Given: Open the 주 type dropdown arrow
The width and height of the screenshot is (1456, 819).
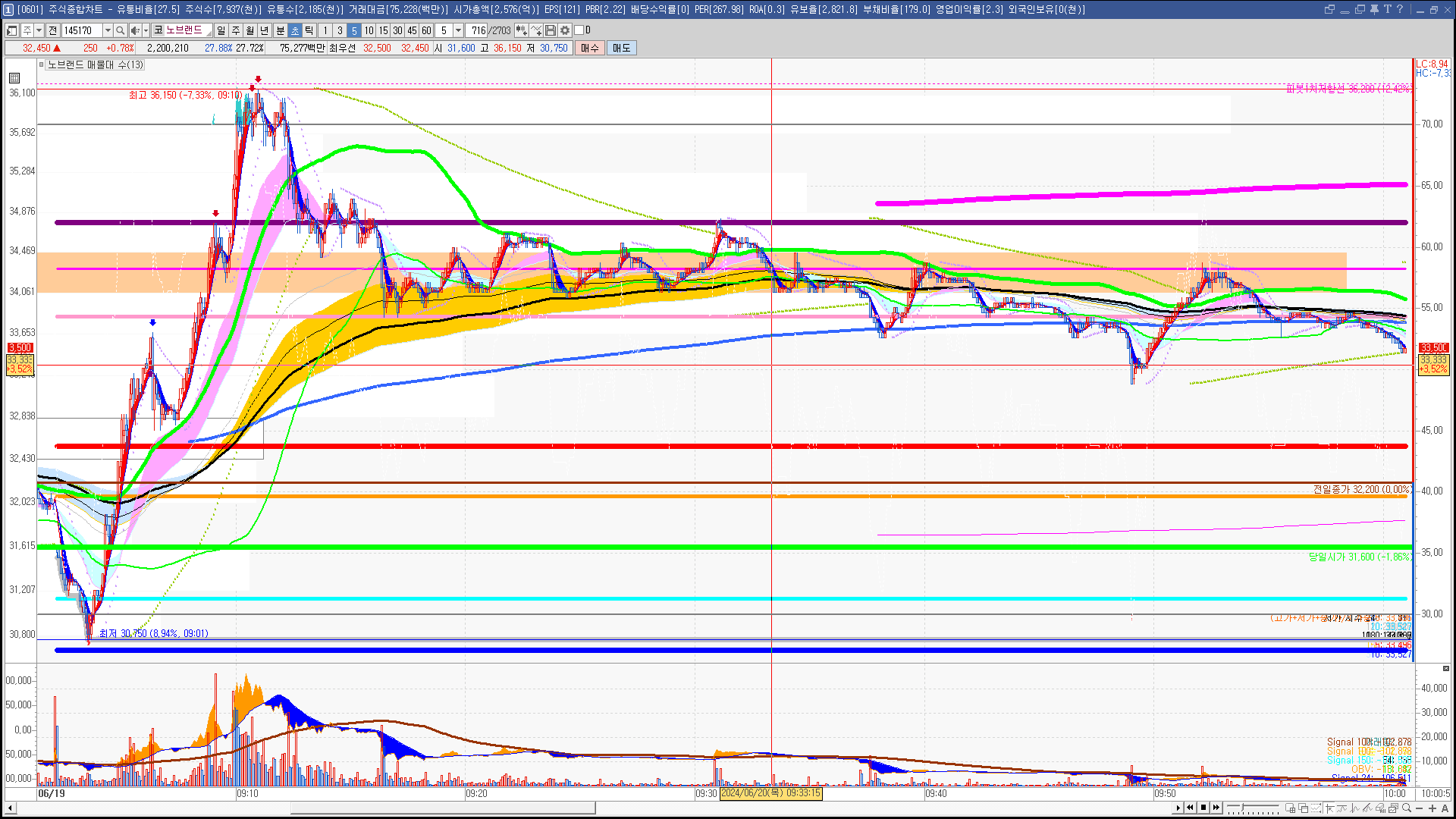Looking at the screenshot, I should [39, 30].
